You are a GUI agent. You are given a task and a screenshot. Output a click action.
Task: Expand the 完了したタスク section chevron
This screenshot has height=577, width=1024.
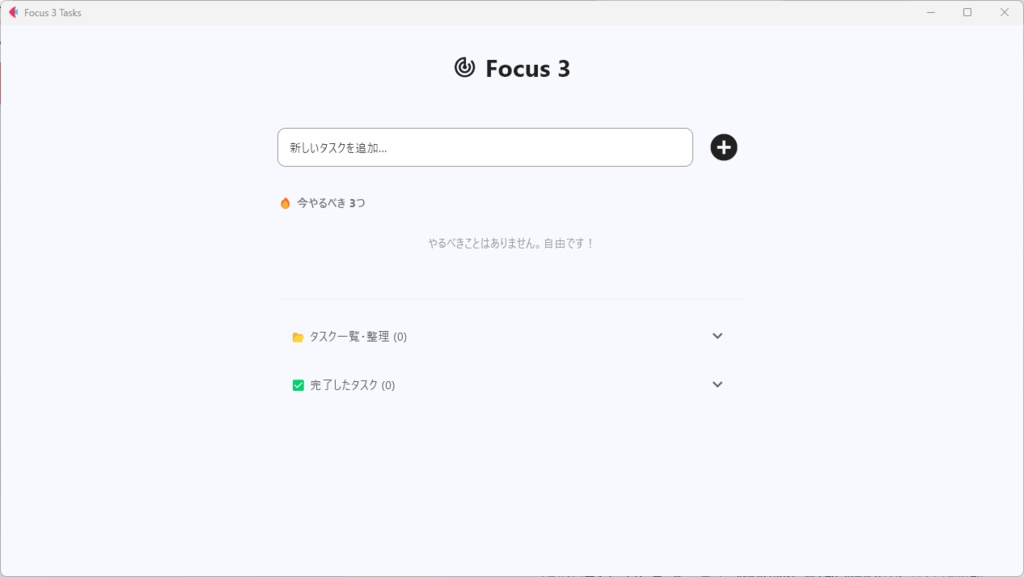[x=717, y=384]
